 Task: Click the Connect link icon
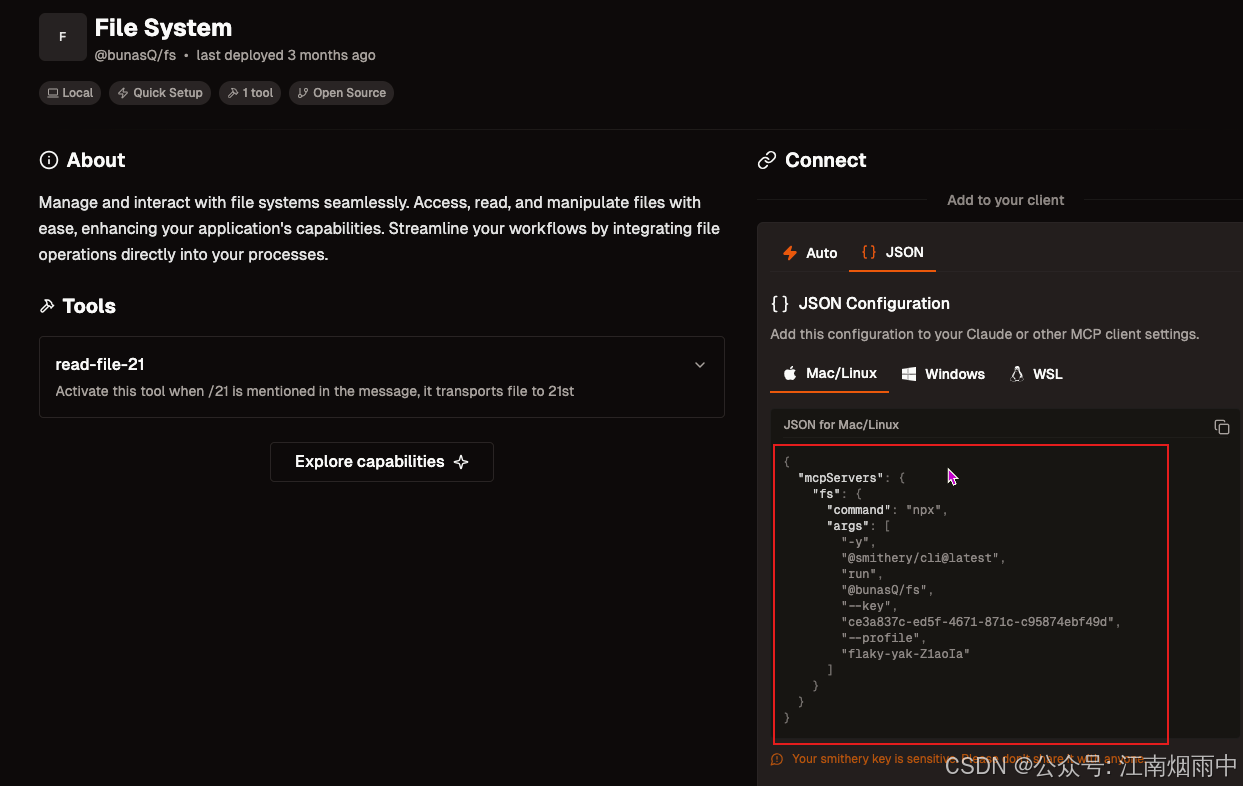click(767, 160)
